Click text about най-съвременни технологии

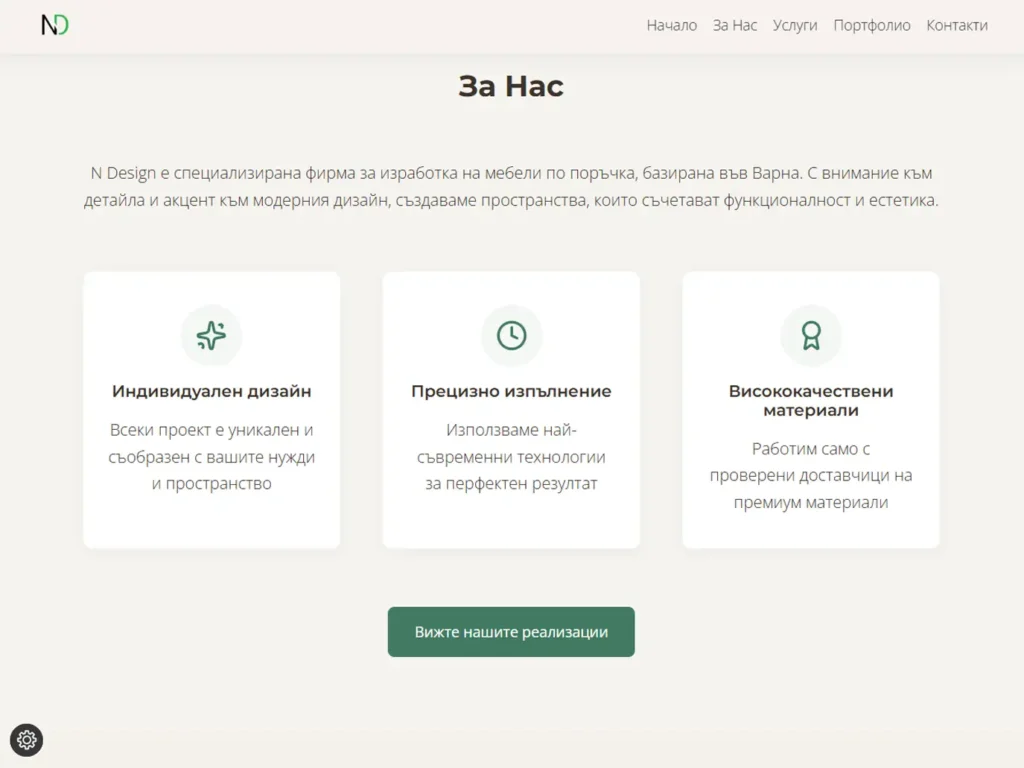coord(511,457)
